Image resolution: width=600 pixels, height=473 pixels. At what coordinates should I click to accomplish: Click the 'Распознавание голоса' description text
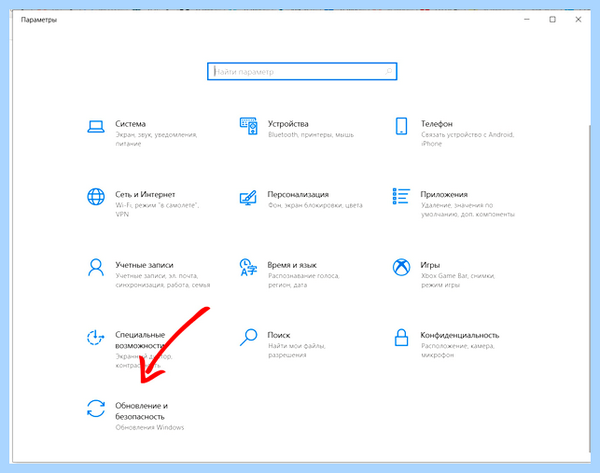pyautogui.click(x=303, y=276)
